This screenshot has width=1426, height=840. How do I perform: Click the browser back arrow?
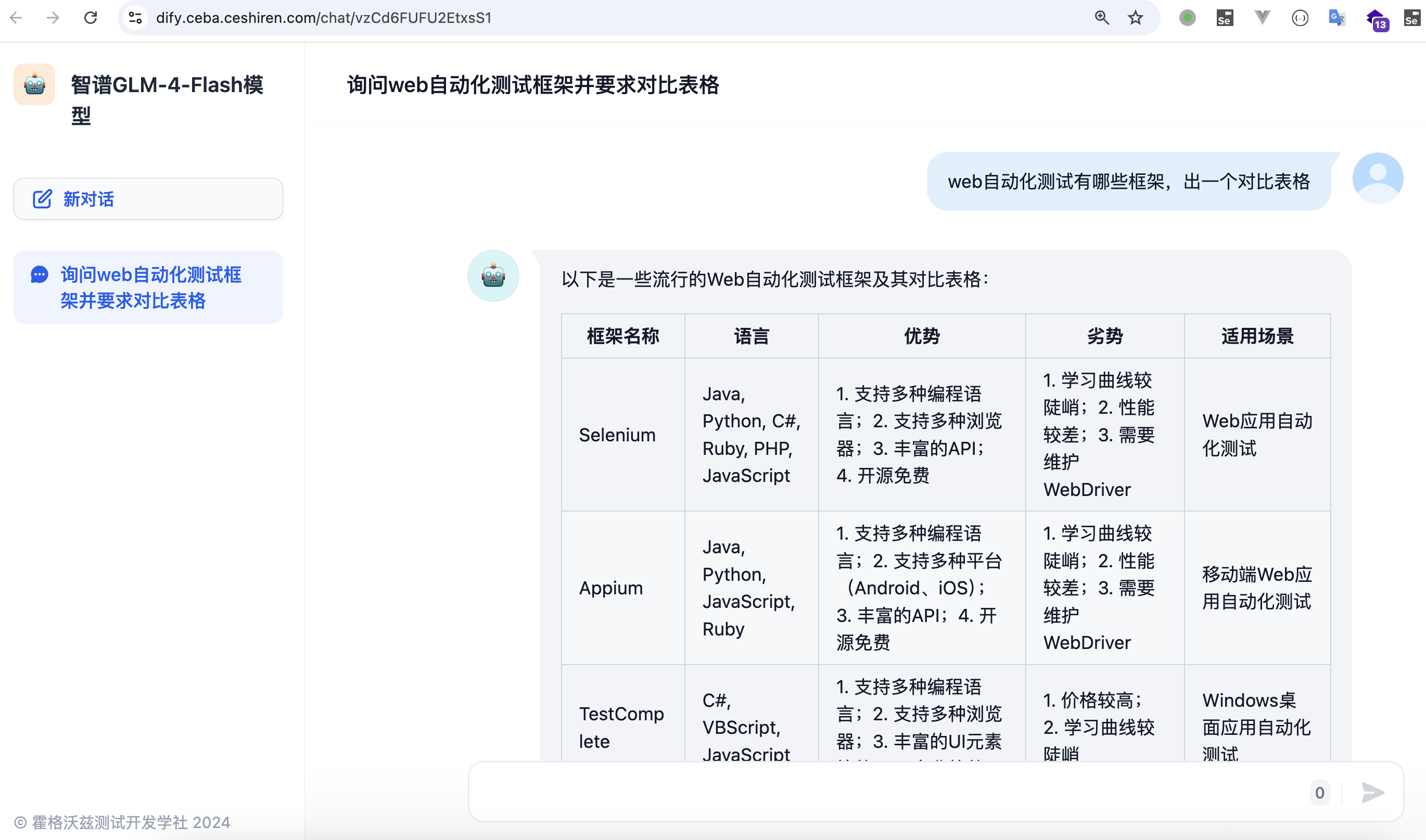click(16, 18)
